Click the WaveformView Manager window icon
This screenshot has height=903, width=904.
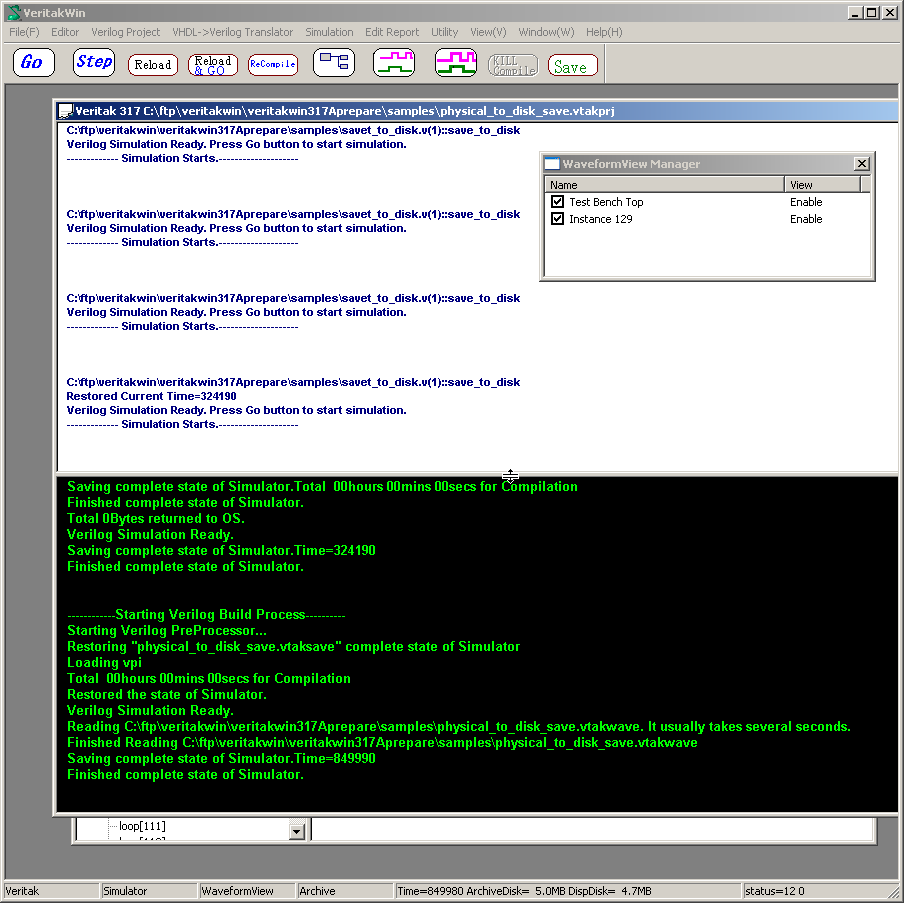552,164
